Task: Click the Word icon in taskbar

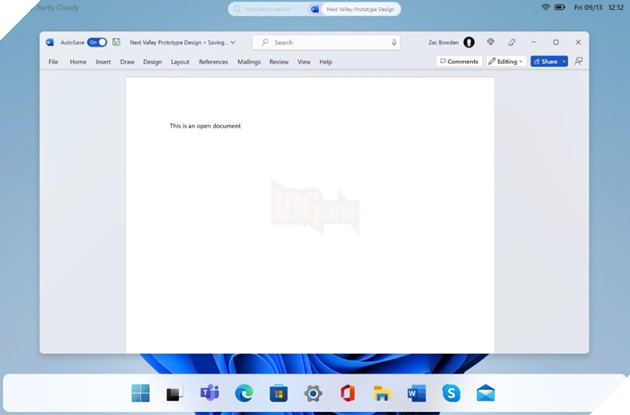Action: [x=417, y=393]
